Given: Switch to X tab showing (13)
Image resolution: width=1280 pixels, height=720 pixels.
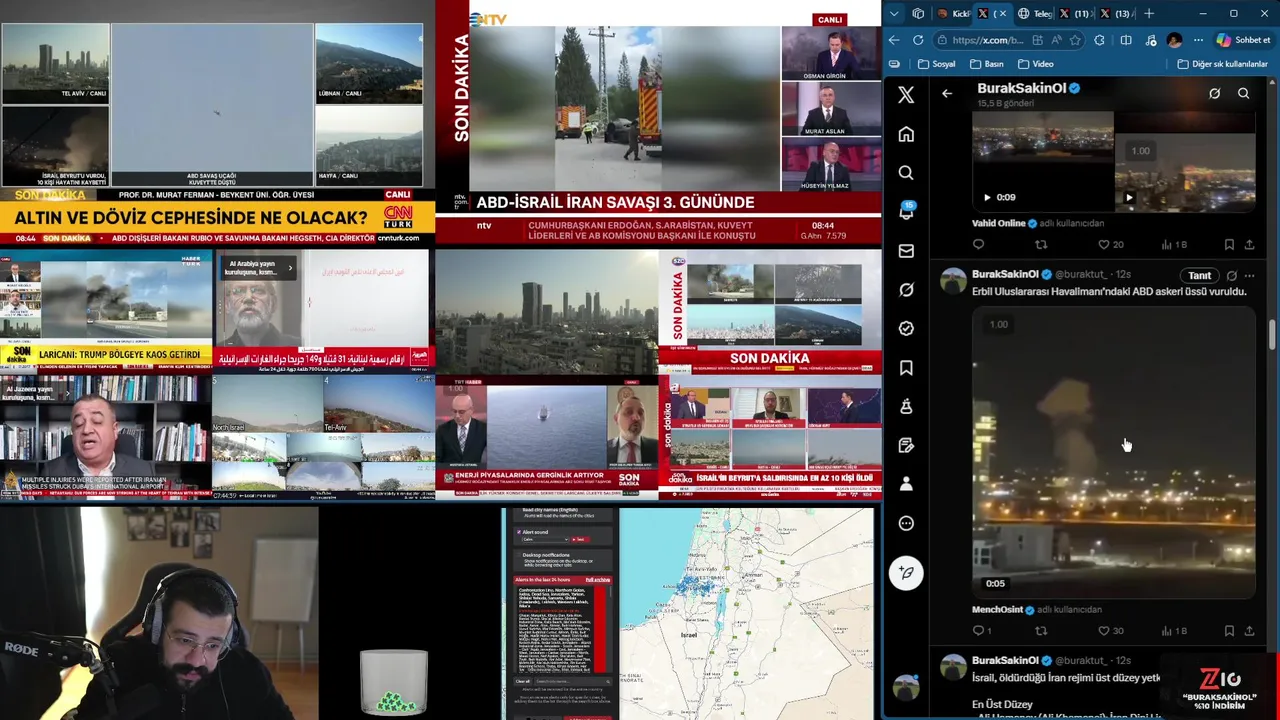Looking at the screenshot, I should 1116,14.
